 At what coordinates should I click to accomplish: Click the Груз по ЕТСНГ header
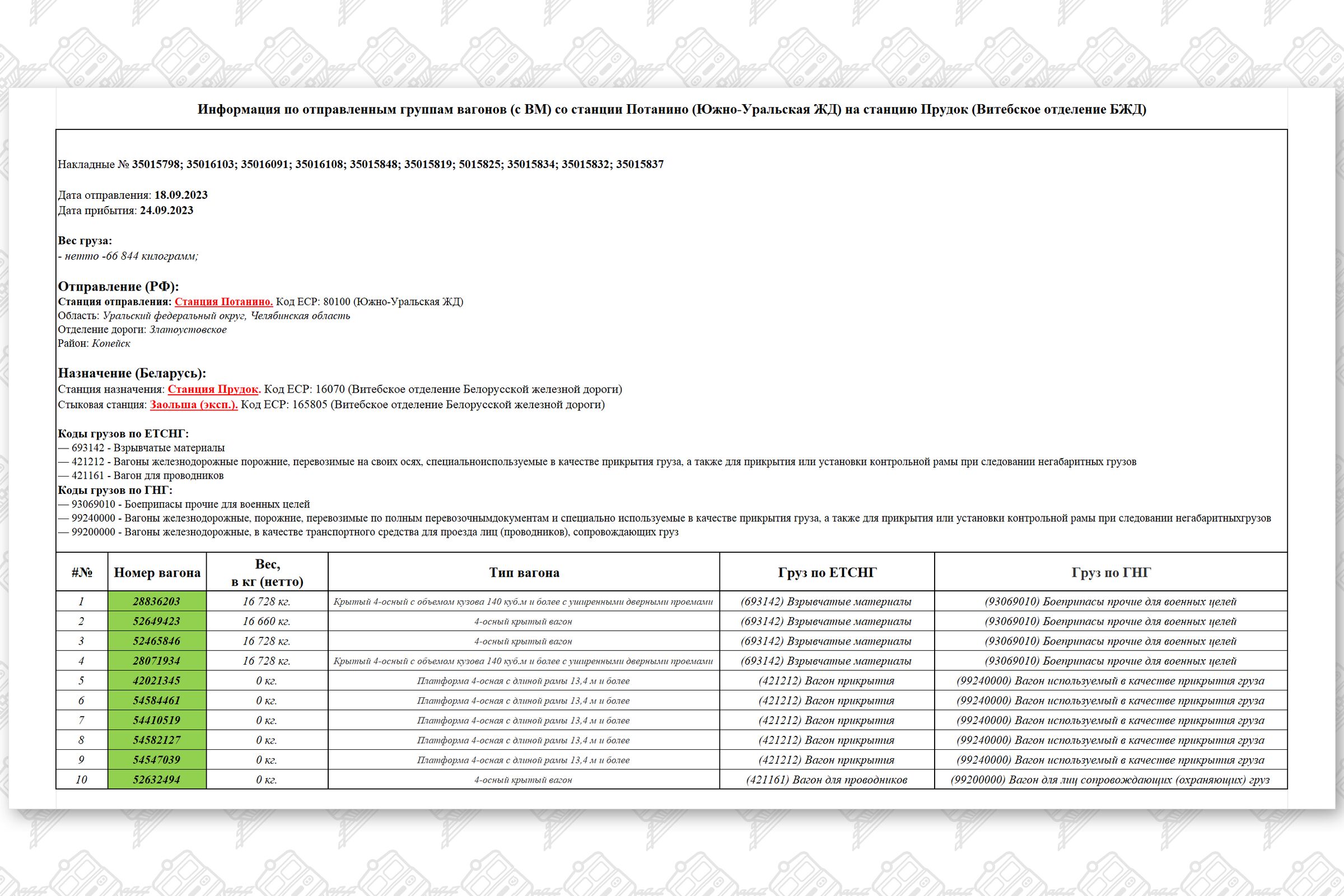pyautogui.click(x=827, y=572)
